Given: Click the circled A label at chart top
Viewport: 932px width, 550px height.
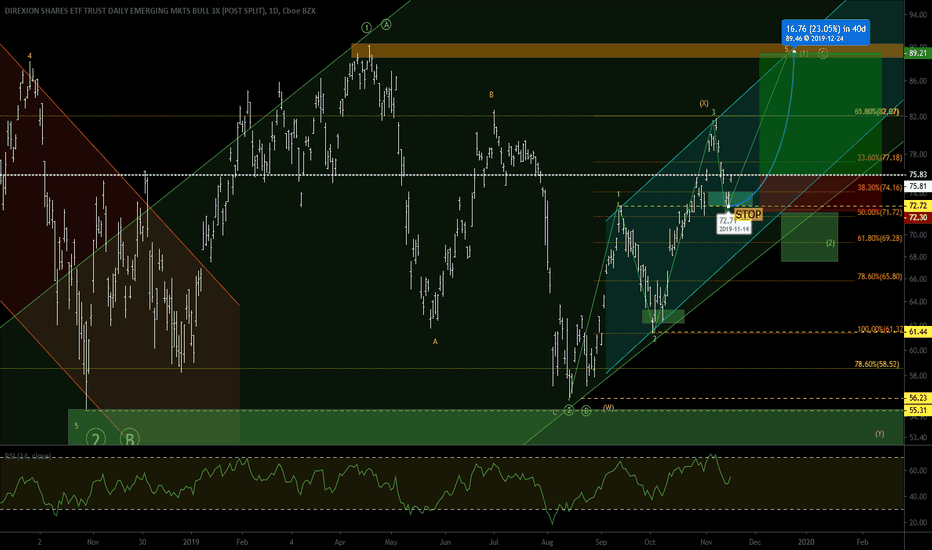Looking at the screenshot, I should [386, 24].
